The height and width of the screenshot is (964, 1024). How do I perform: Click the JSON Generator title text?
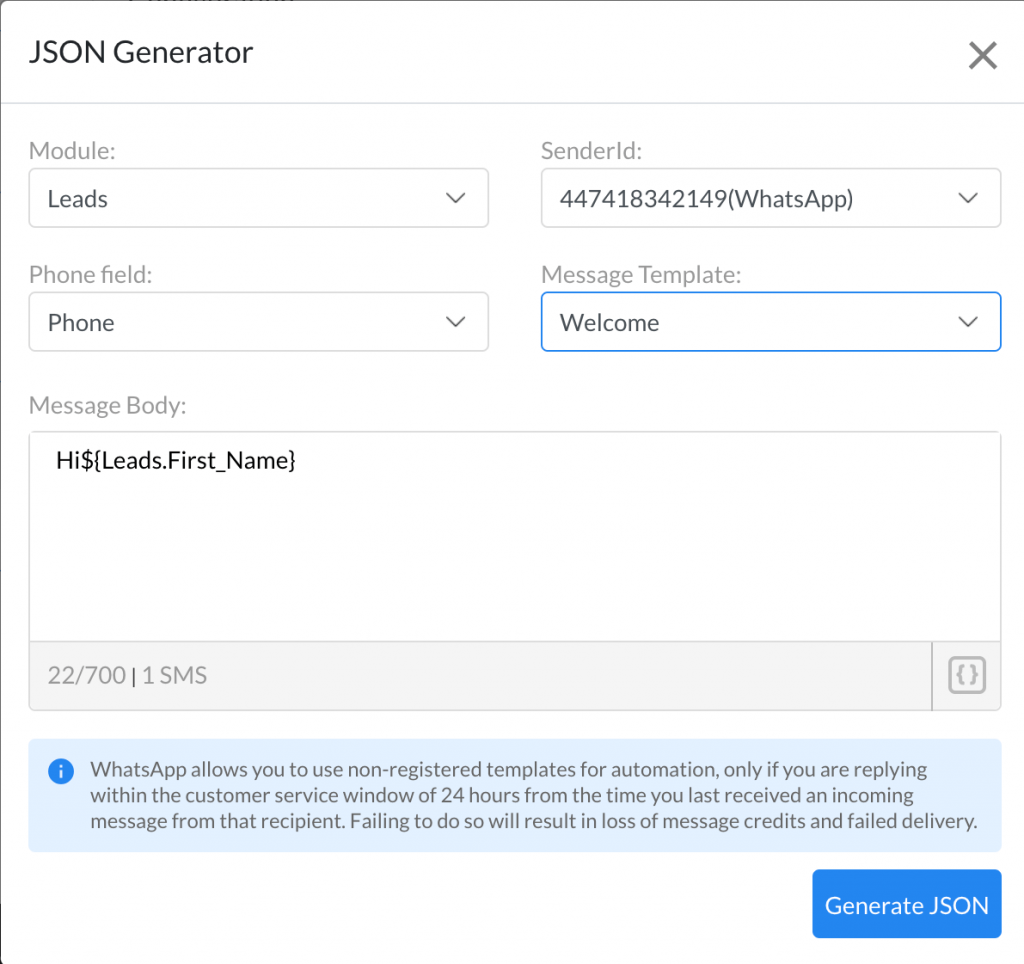click(x=141, y=52)
